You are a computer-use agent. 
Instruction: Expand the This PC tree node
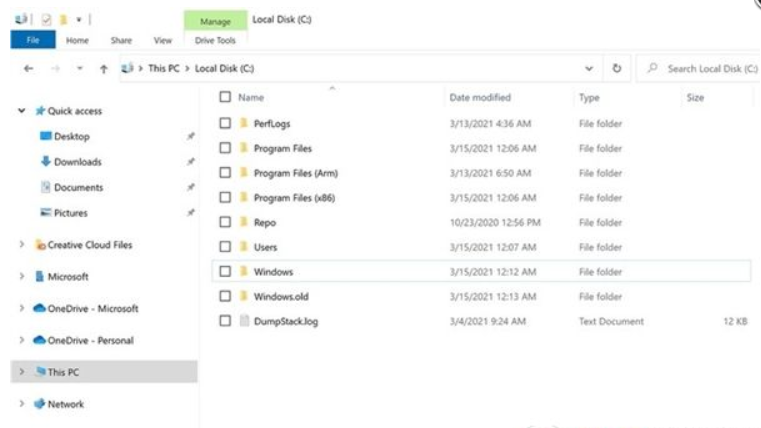tap(22, 372)
